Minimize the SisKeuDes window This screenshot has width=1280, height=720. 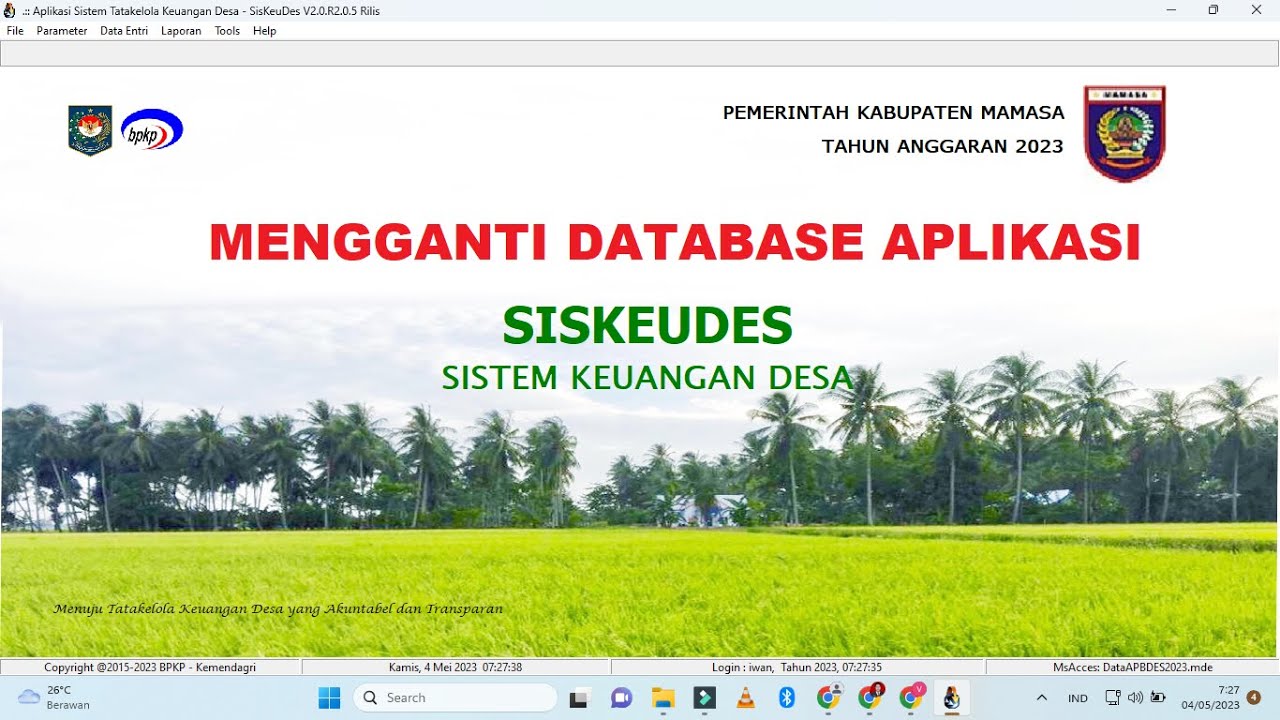(x=1171, y=10)
